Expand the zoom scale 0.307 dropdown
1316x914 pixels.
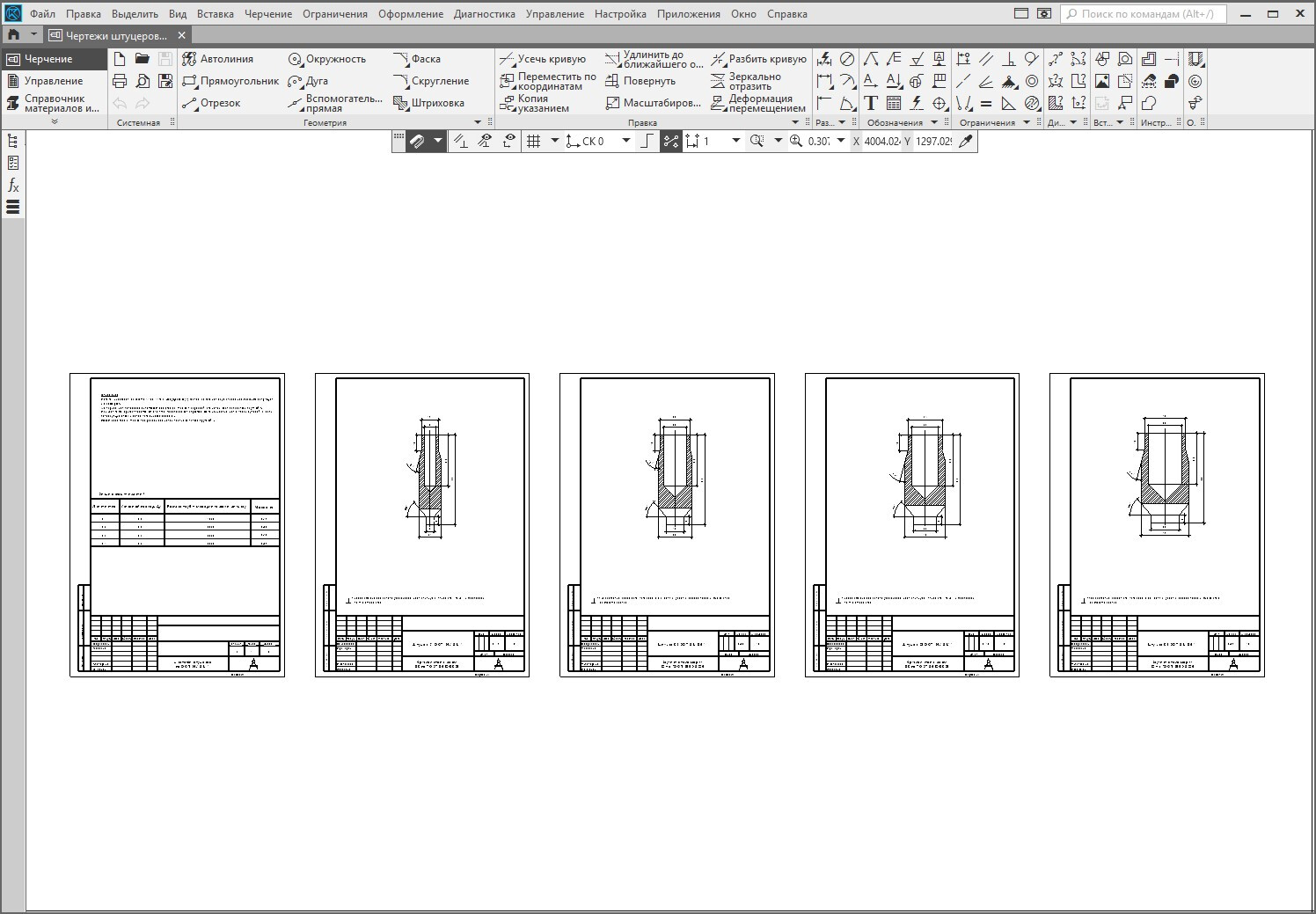(x=841, y=141)
